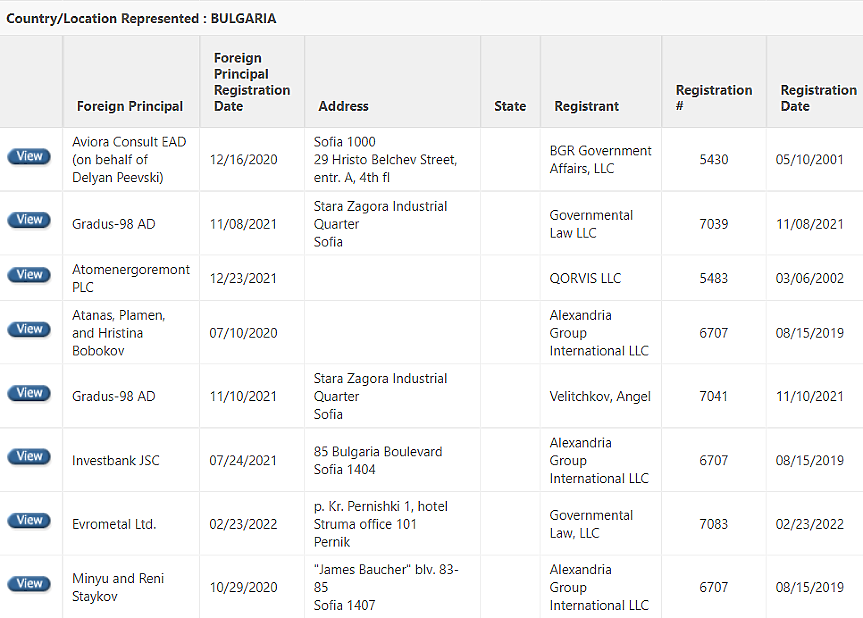The height and width of the screenshot is (618, 863).
Task: Sort by the final Registration Date header
Action: coord(817,97)
